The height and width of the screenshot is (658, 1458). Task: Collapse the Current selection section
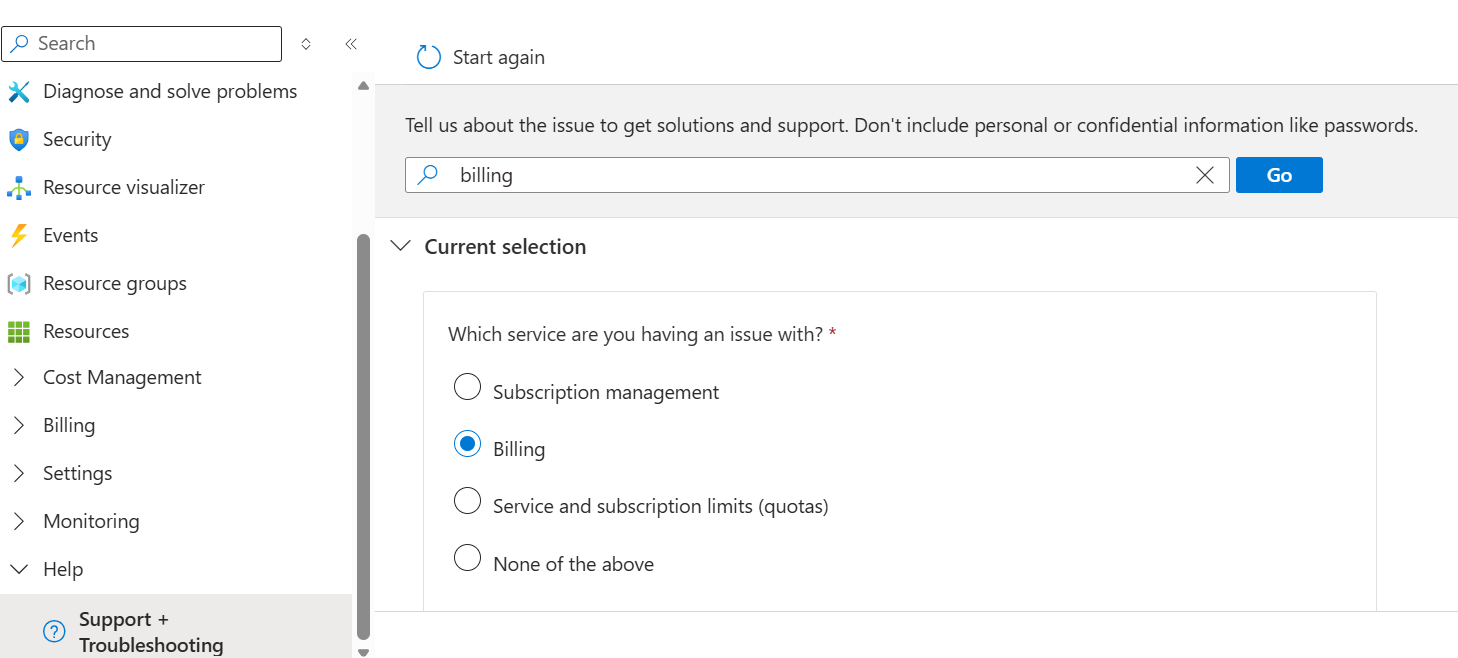point(401,247)
